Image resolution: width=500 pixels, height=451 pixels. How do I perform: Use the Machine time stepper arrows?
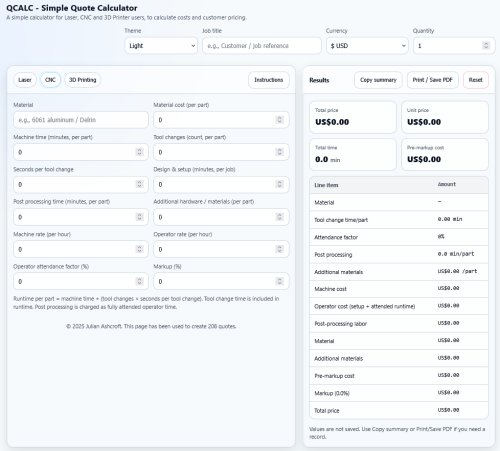[x=140, y=152]
